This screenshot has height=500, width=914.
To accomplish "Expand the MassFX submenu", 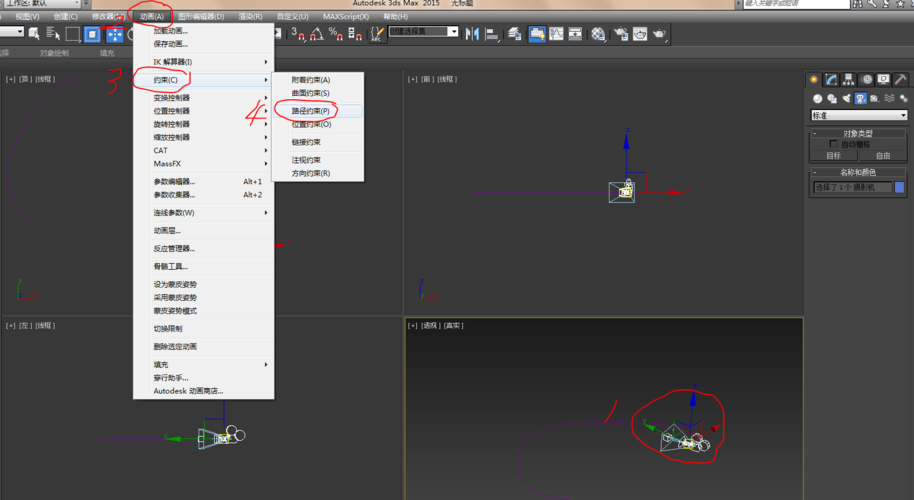I will point(203,164).
